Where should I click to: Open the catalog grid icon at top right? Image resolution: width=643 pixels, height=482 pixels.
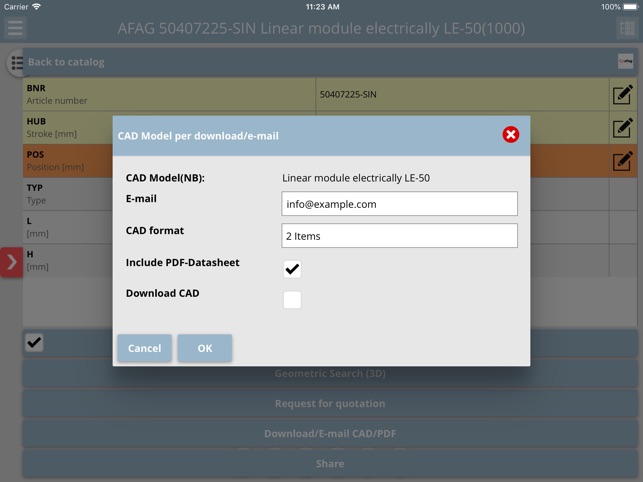627,28
